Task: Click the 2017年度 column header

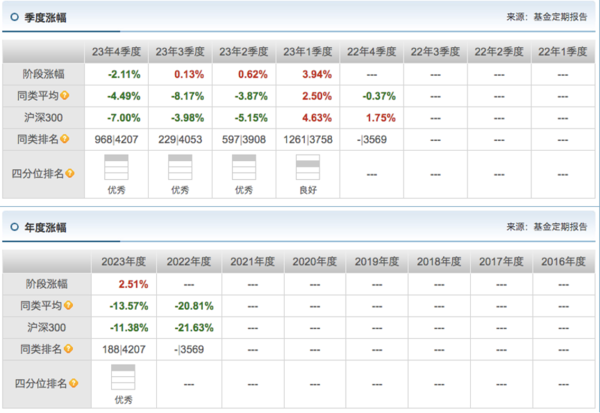Action: 501,261
